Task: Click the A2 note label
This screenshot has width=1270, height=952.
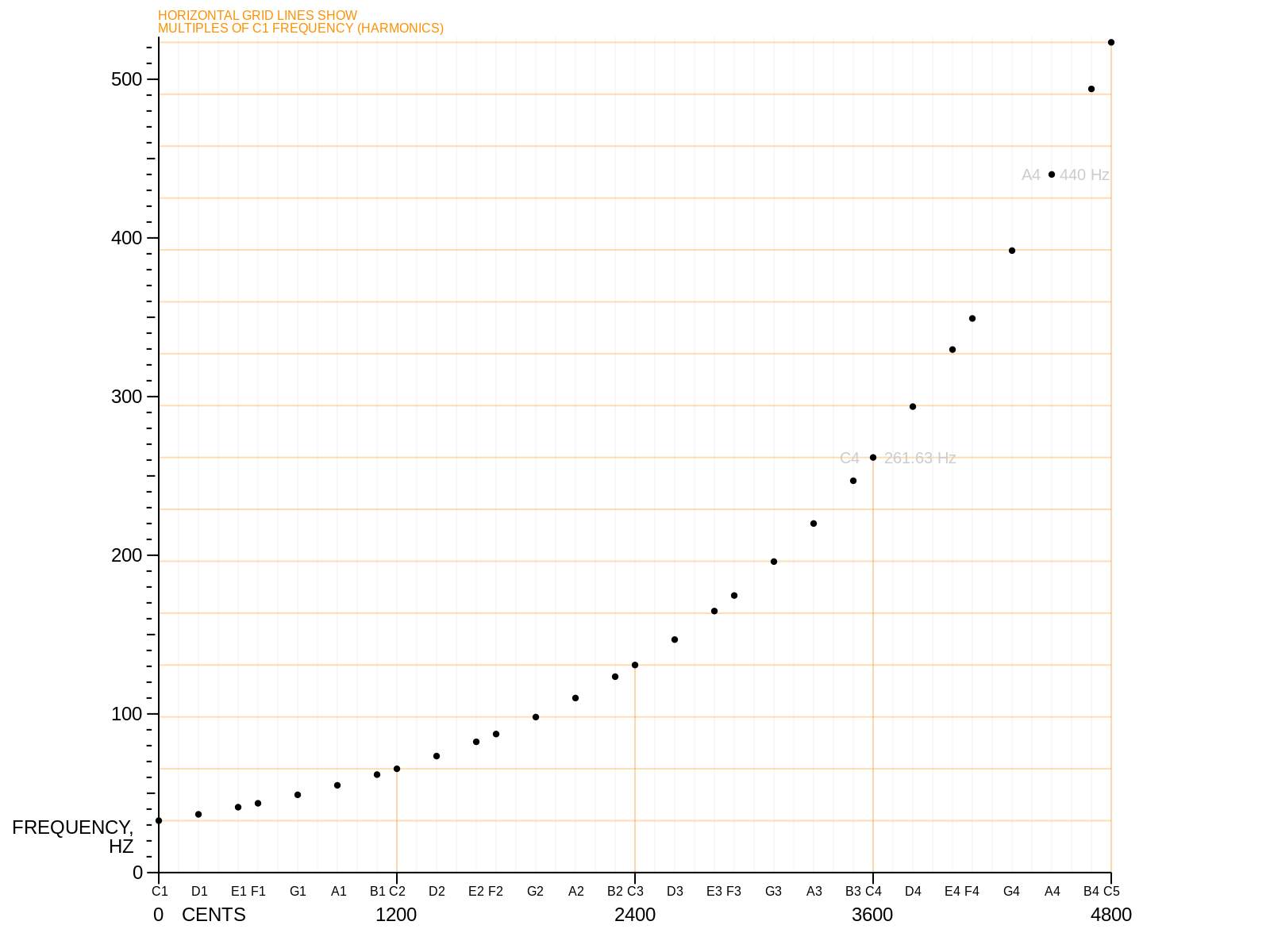Action: [x=575, y=891]
